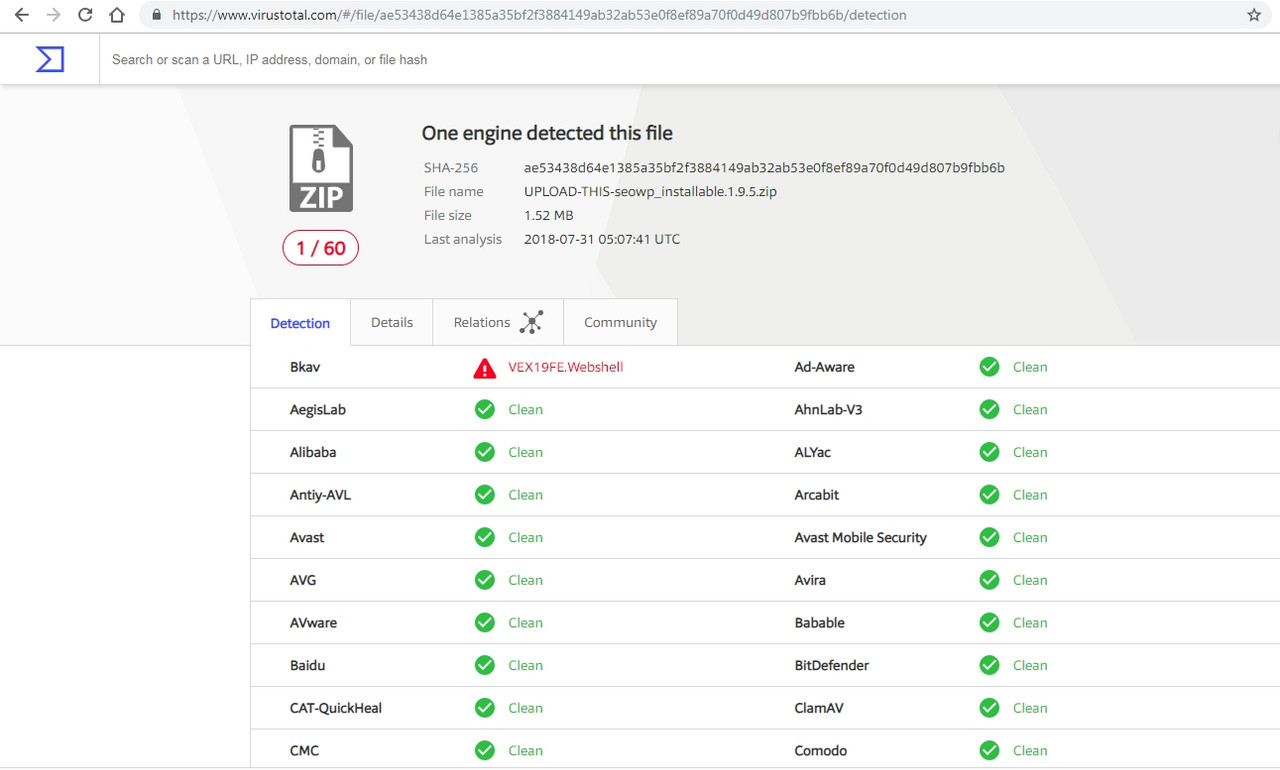Viewport: 1280px width, 770px height.
Task: Click the green check icon for BitDefender
Action: [990, 665]
